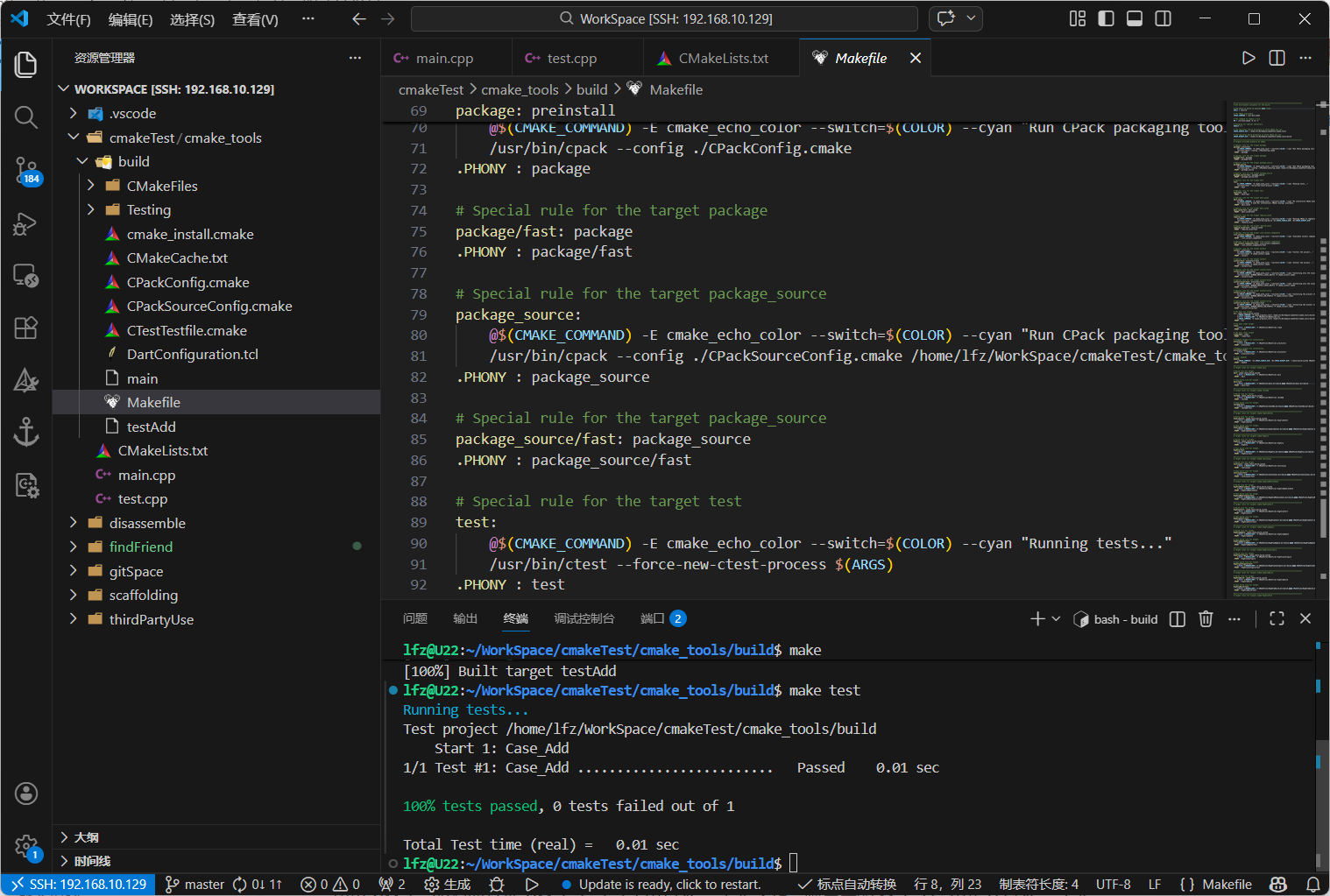Run the Makefile with the play icon
Viewport: 1330px width, 896px height.
click(x=1249, y=58)
